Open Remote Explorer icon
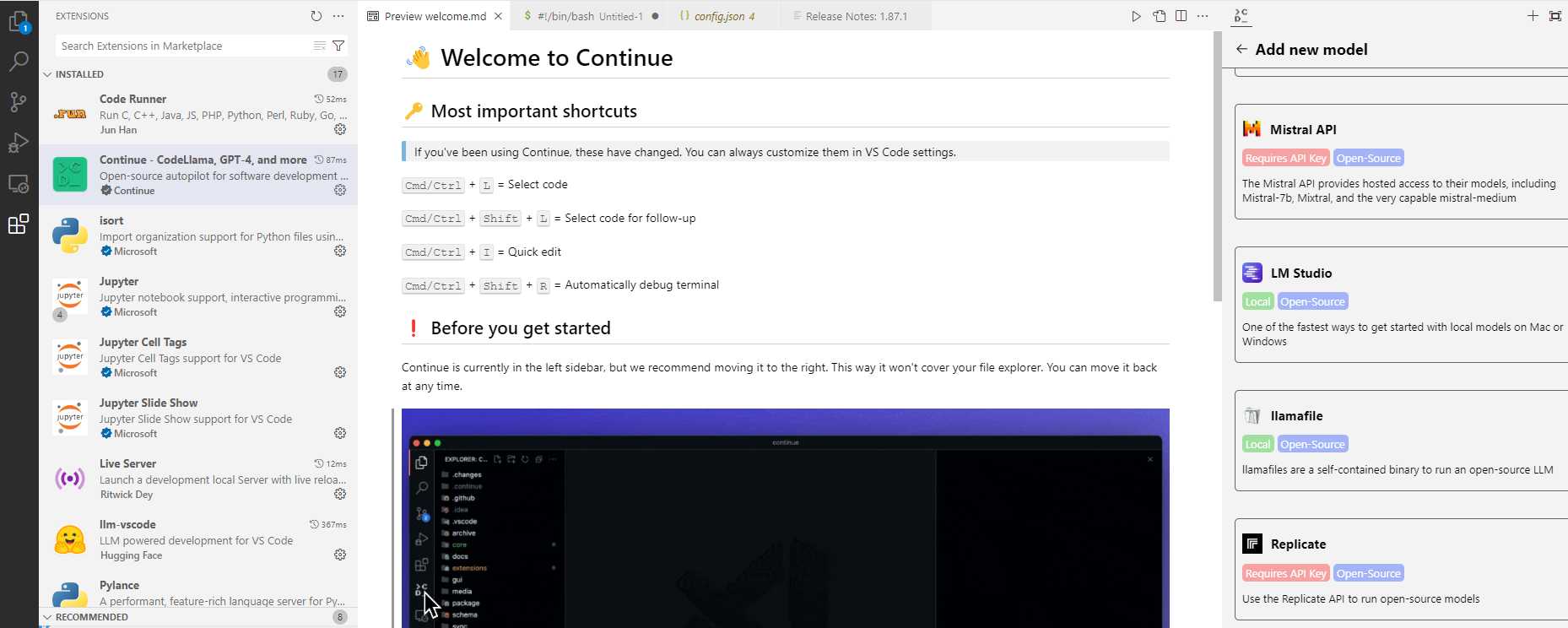The height and width of the screenshot is (628, 1568). [x=19, y=183]
